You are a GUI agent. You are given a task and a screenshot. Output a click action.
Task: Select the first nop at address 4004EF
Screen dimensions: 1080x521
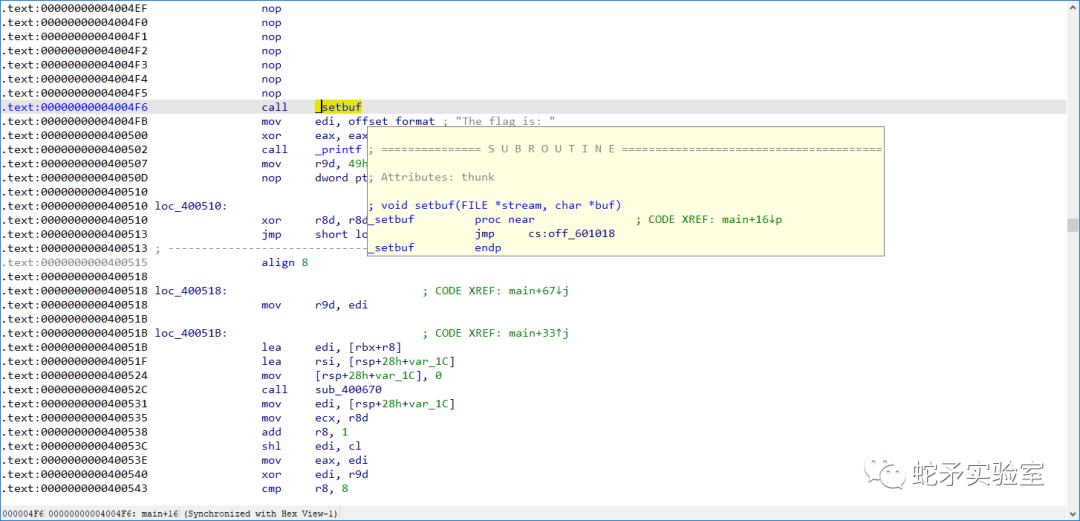coord(271,8)
